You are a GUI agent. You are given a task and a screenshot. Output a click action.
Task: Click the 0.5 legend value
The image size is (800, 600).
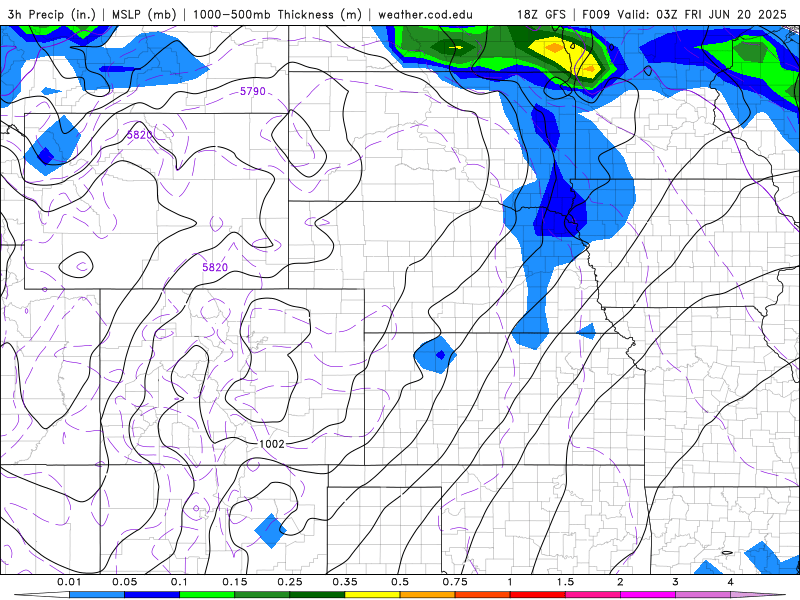(400, 582)
